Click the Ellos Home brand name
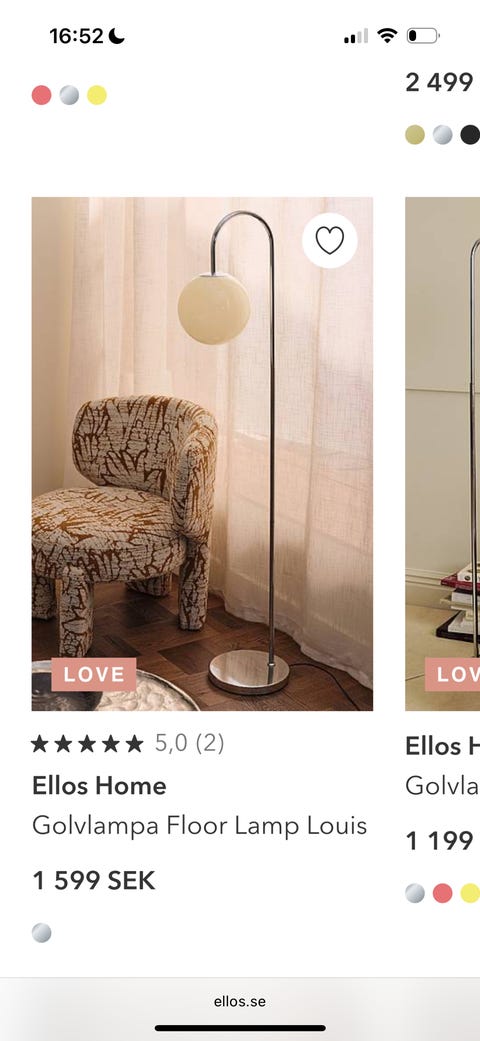Image resolution: width=480 pixels, height=1041 pixels. [99, 786]
